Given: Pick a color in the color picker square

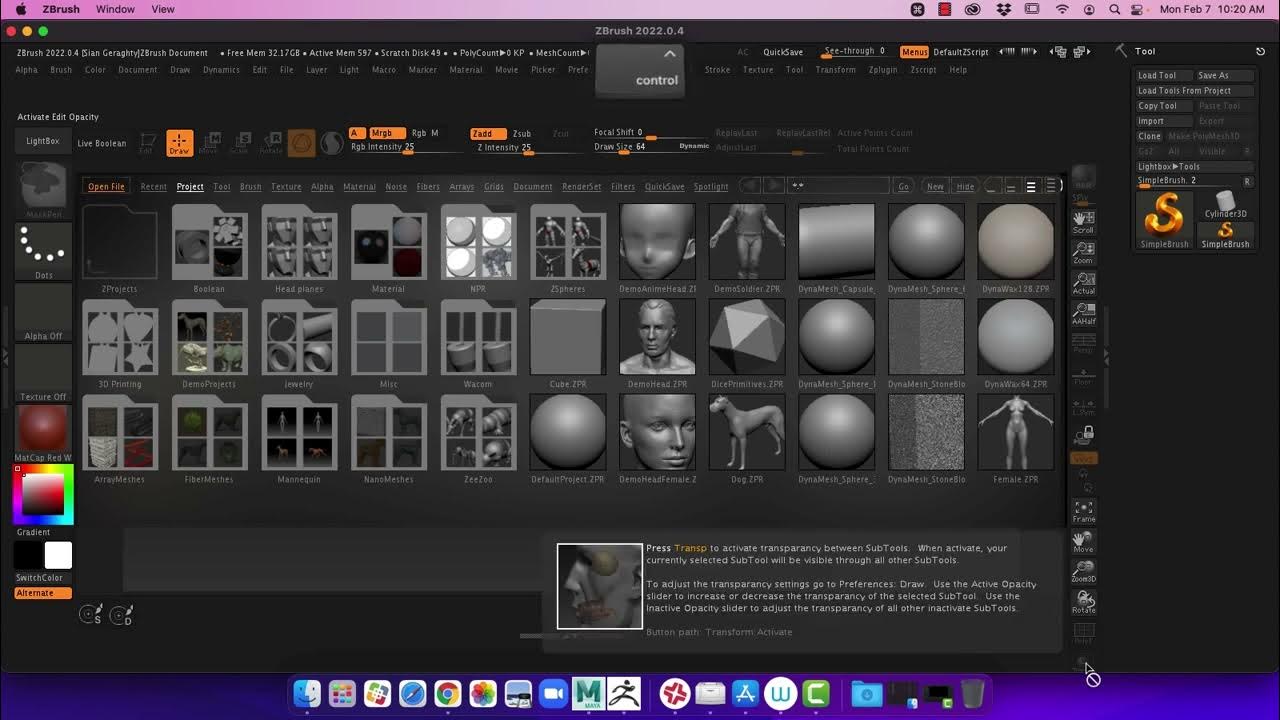Looking at the screenshot, I should tap(43, 495).
